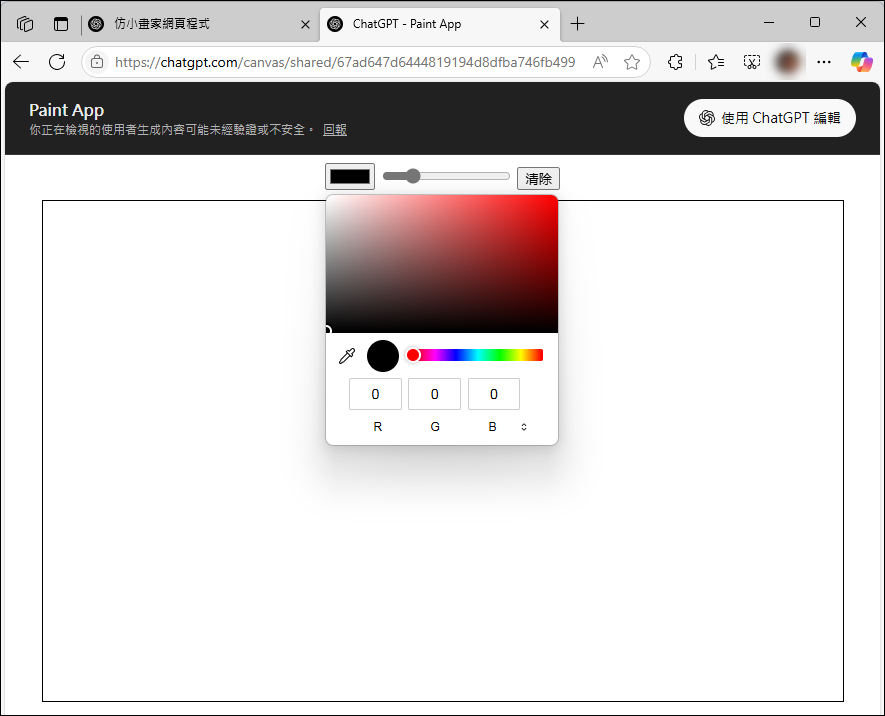The width and height of the screenshot is (885, 716).
Task: Click the 清除 clear button
Action: [x=538, y=179]
